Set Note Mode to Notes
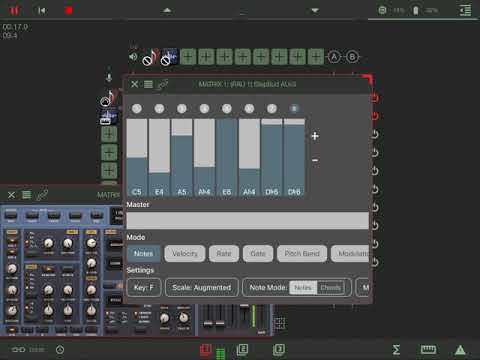The height and width of the screenshot is (360, 480). click(x=303, y=287)
